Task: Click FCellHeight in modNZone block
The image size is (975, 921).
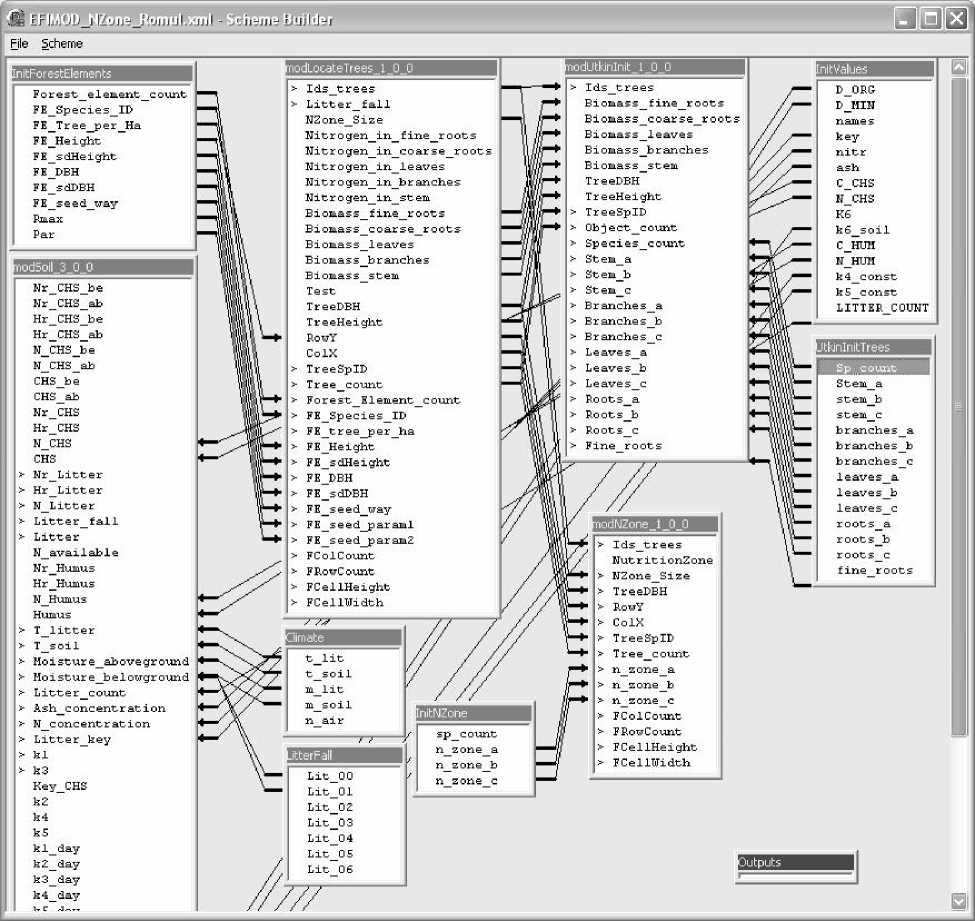Action: tap(655, 747)
